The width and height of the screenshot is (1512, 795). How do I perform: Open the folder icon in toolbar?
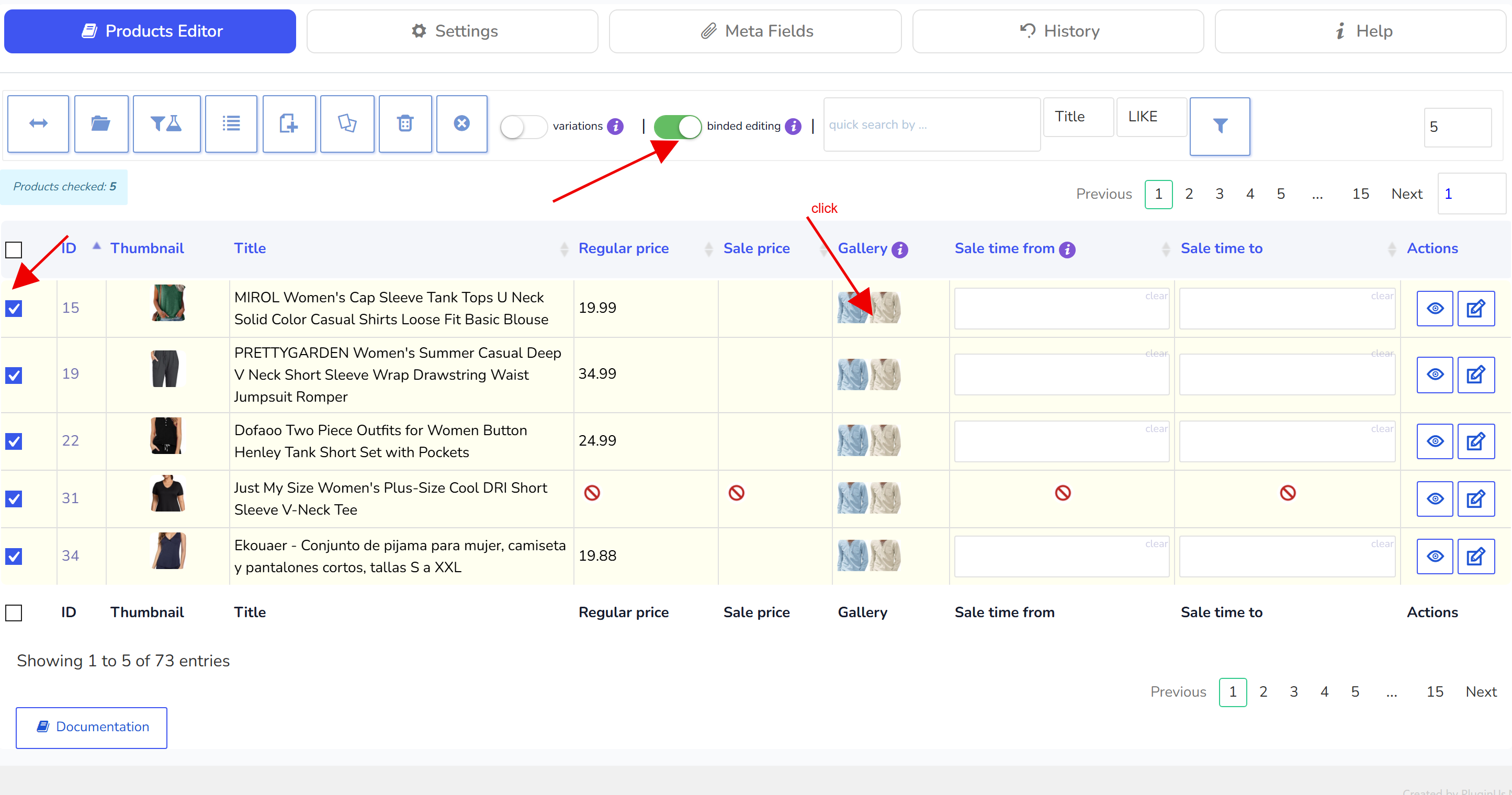[101, 124]
